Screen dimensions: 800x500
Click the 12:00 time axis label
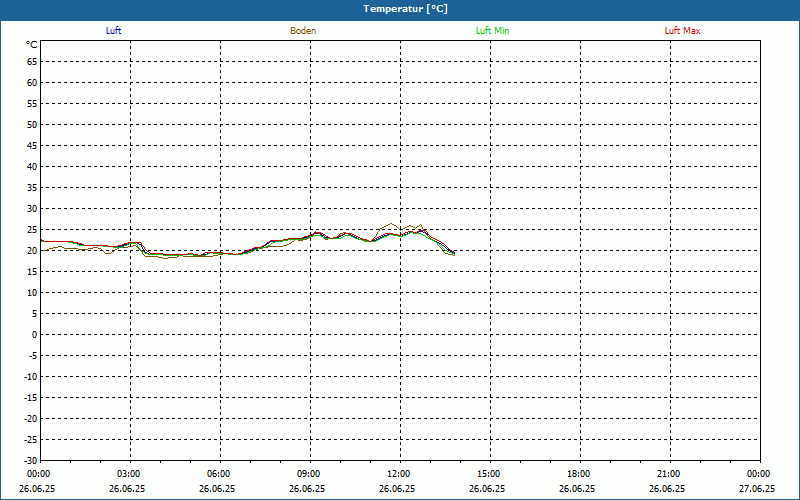pos(398,474)
